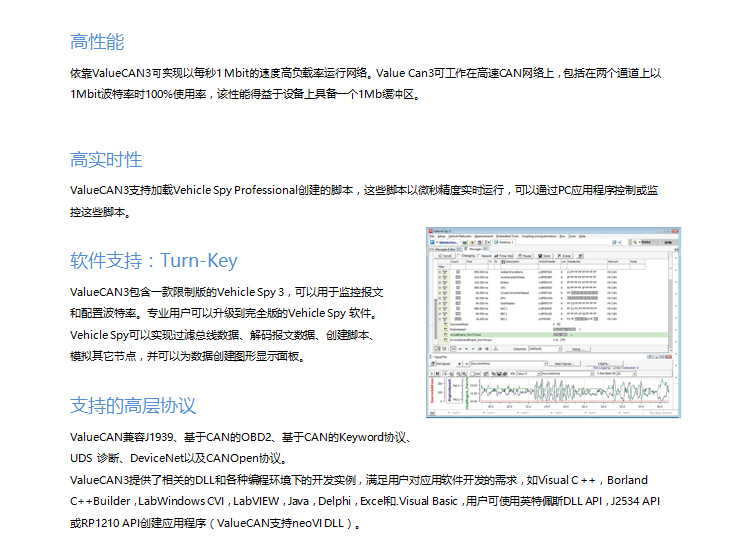The height and width of the screenshot is (558, 750).
Task: Click the Save button in Vehicle Spy screenshot
Action: (545, 256)
